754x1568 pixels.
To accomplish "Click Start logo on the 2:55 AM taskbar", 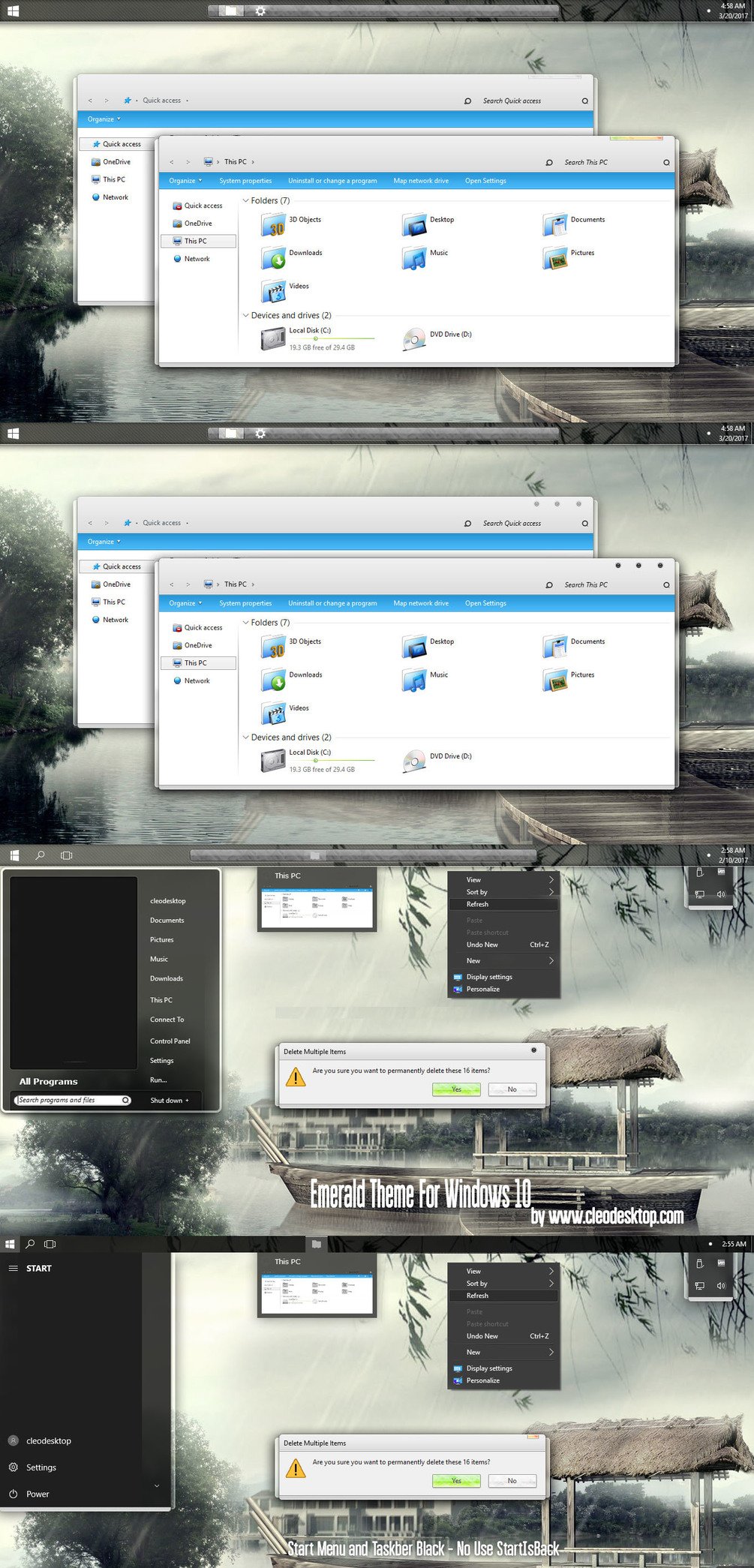I will coord(10,1244).
